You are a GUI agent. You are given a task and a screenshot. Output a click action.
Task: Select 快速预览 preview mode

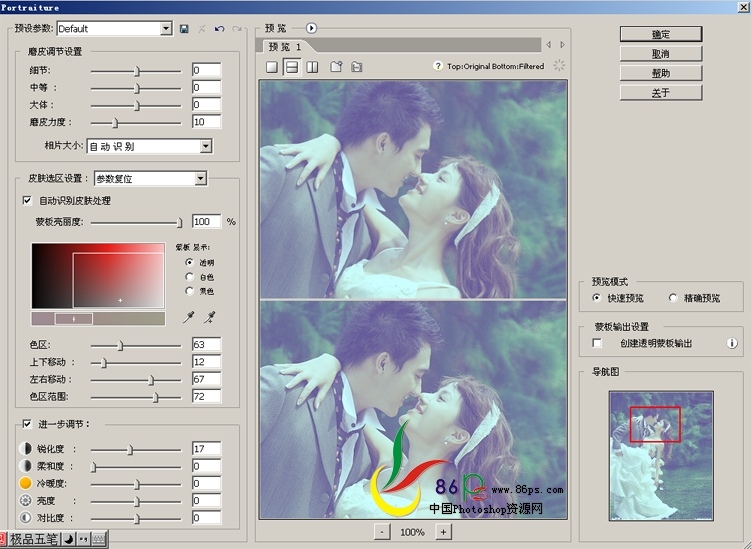[597, 298]
